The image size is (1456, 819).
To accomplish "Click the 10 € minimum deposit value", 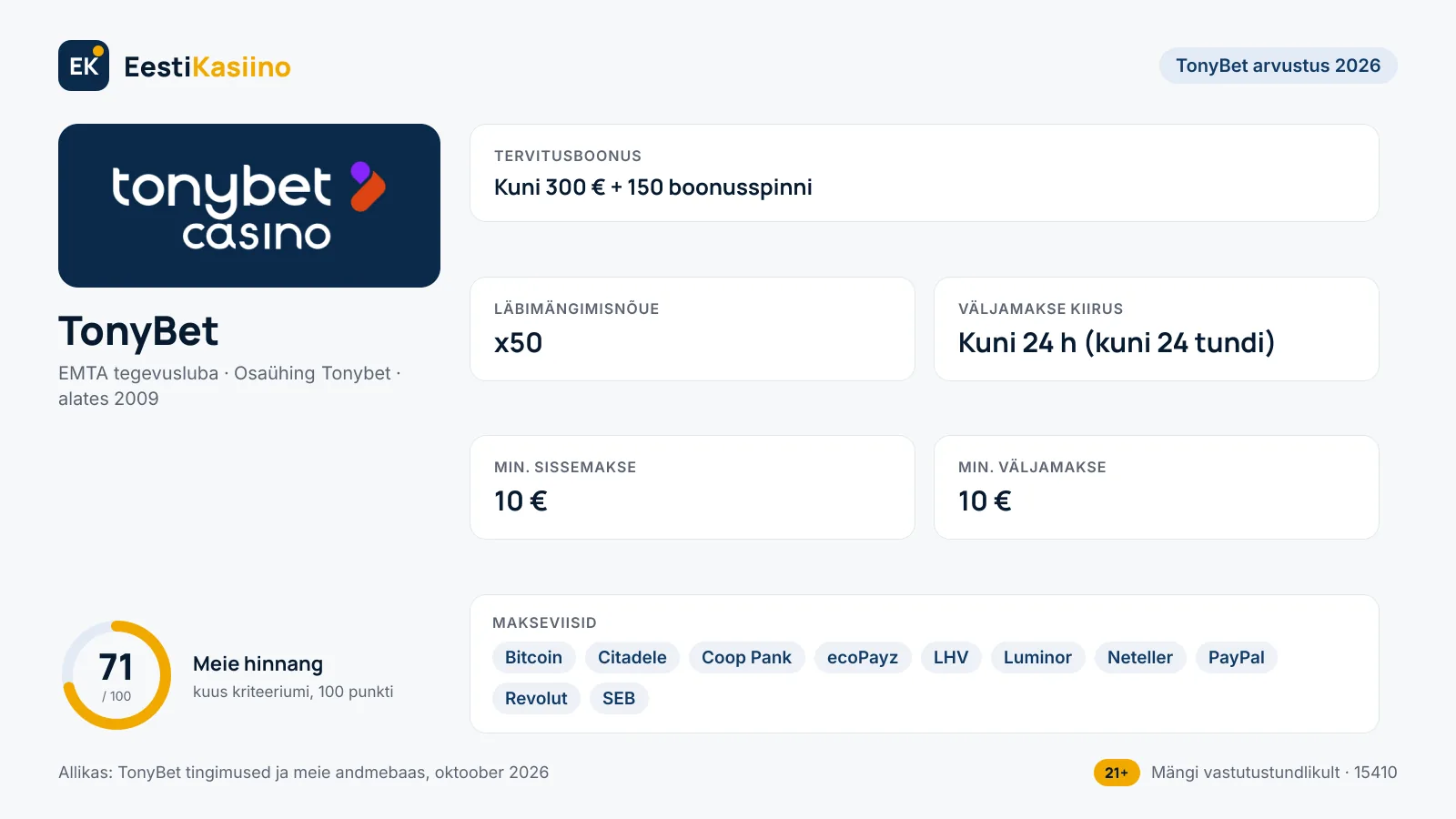I will coord(521,501).
